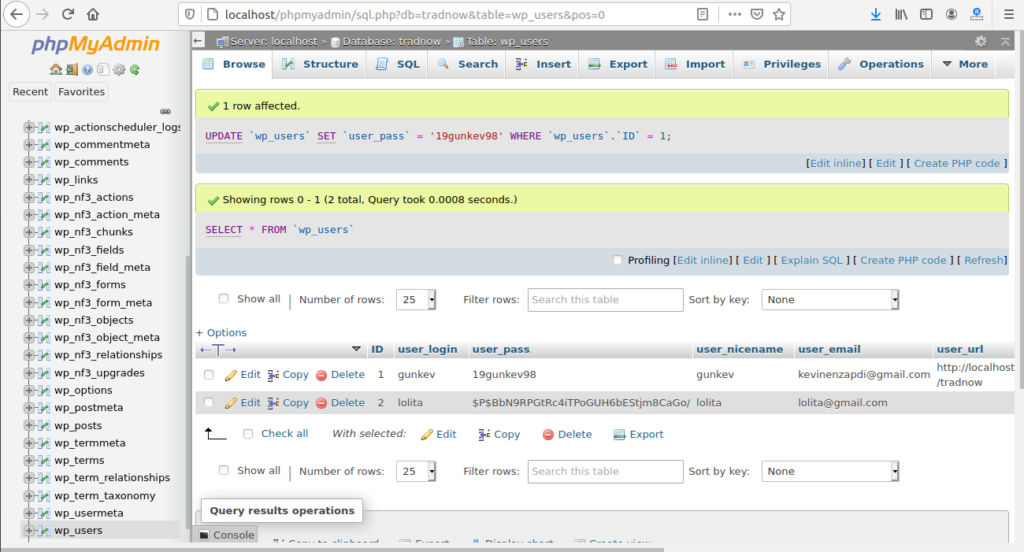This screenshot has height=552, width=1024.
Task: Open the lower Number of rows dropdown
Action: click(416, 472)
